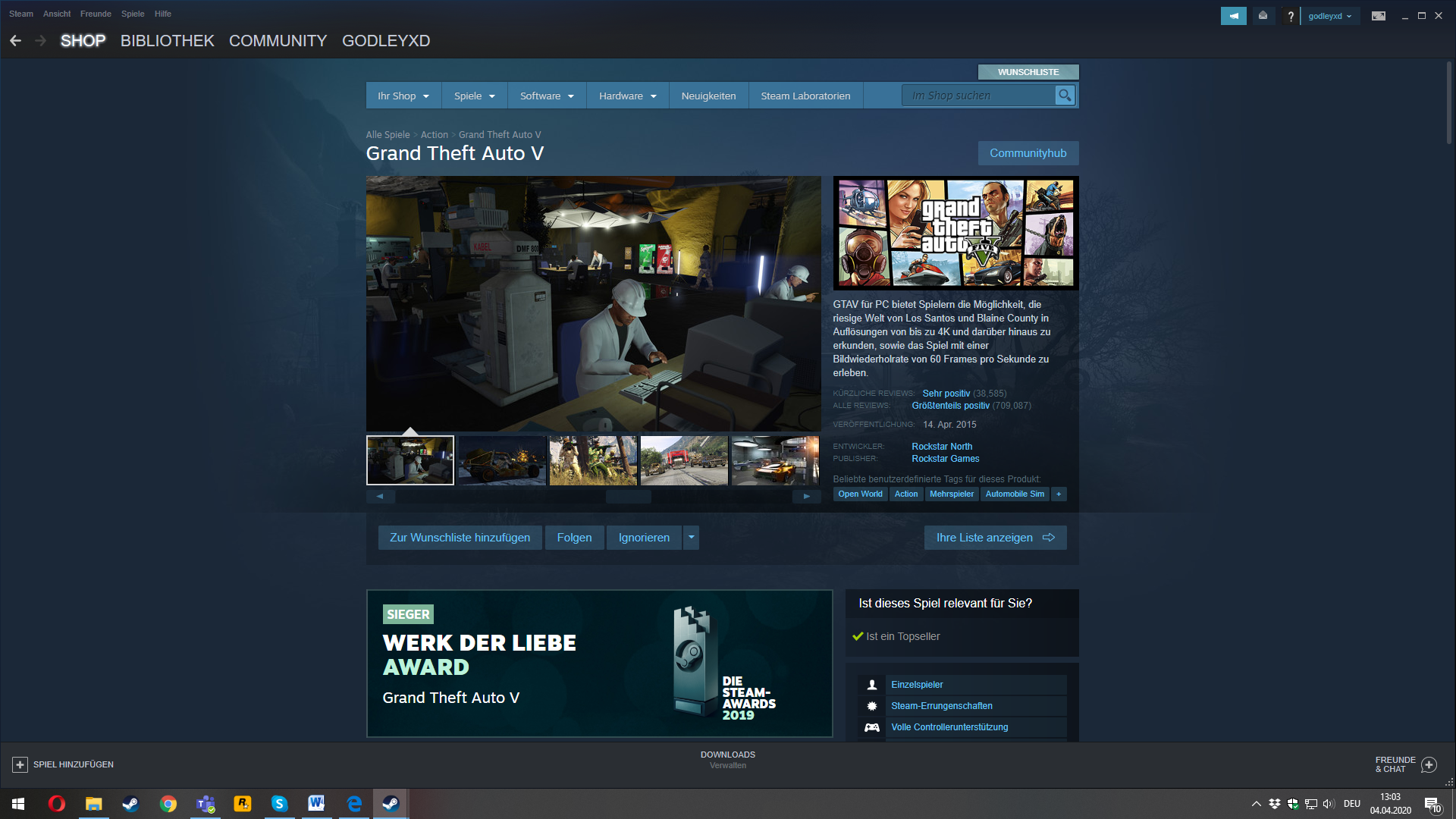Open the Ansicht menu

pos(56,14)
